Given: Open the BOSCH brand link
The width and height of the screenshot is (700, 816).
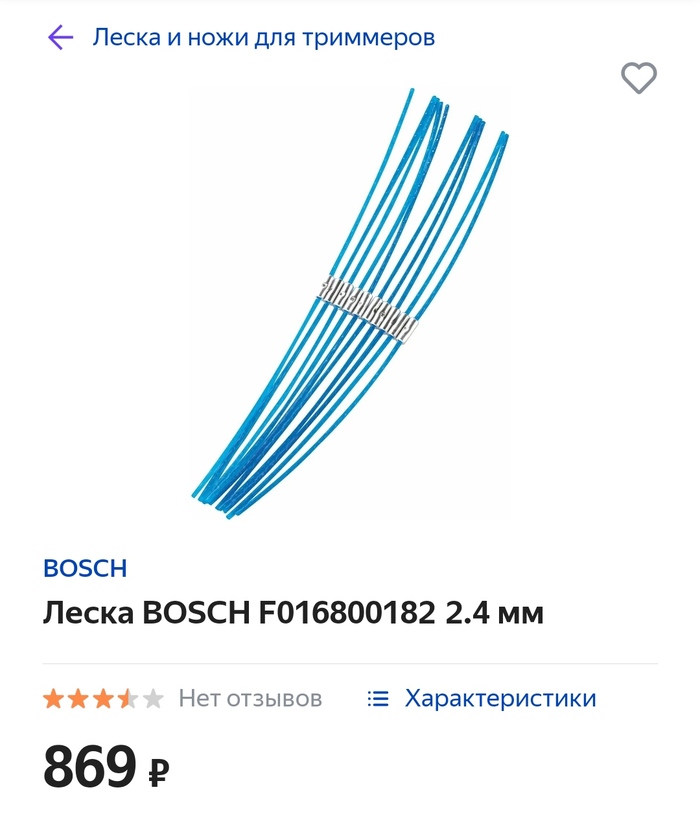Looking at the screenshot, I should 85,568.
